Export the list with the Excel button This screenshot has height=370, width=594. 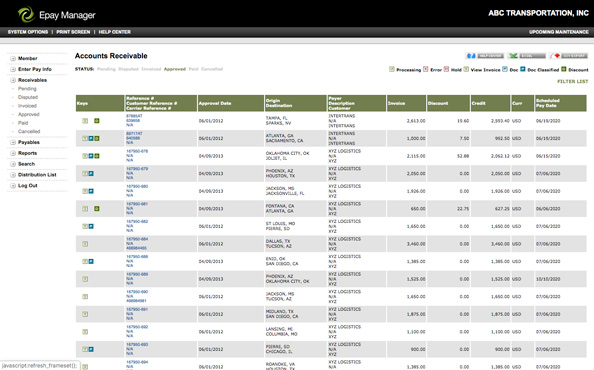(527, 56)
